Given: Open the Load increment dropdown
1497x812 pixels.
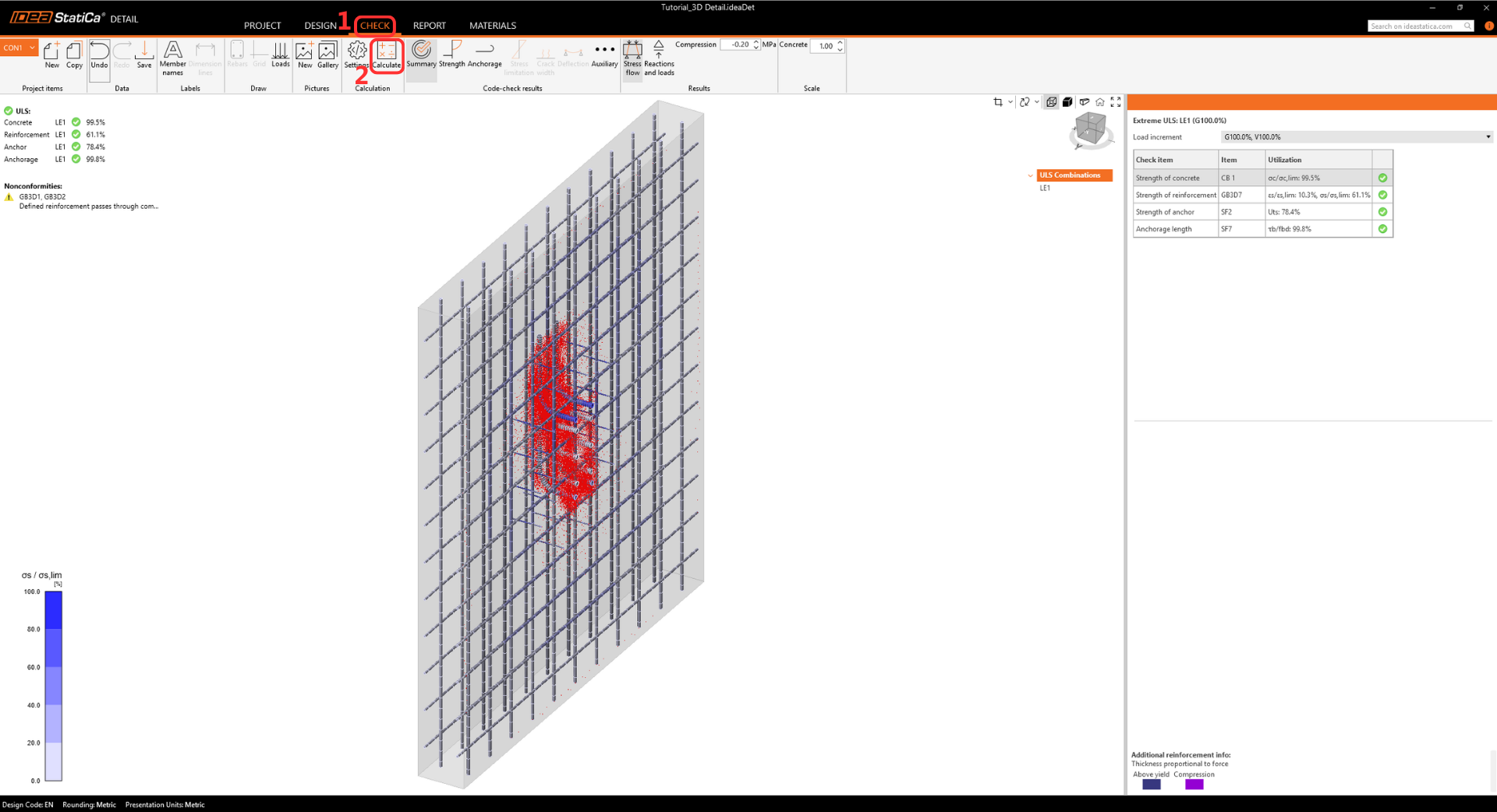Looking at the screenshot, I should pos(1355,137).
